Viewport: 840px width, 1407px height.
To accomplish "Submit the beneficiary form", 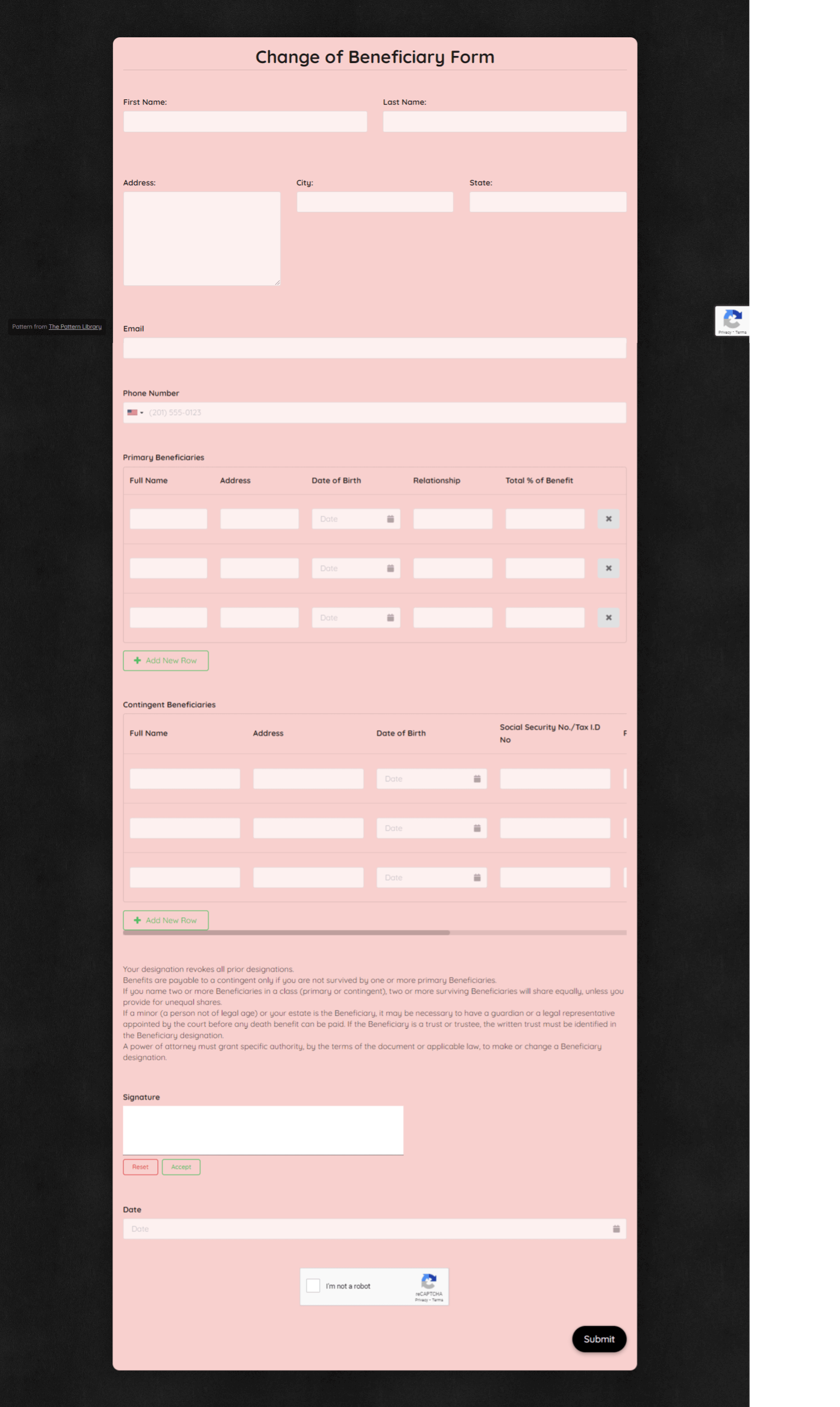I will coord(599,1339).
